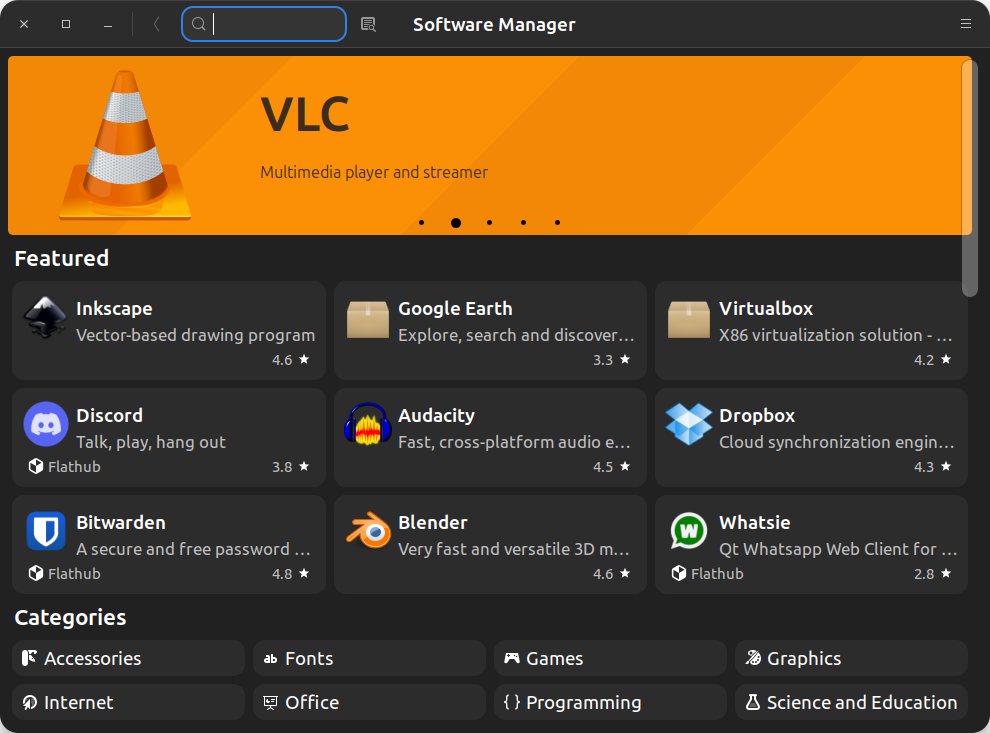Open the Blender logo icon
Viewport: 990px width, 733px height.
pyautogui.click(x=367, y=532)
